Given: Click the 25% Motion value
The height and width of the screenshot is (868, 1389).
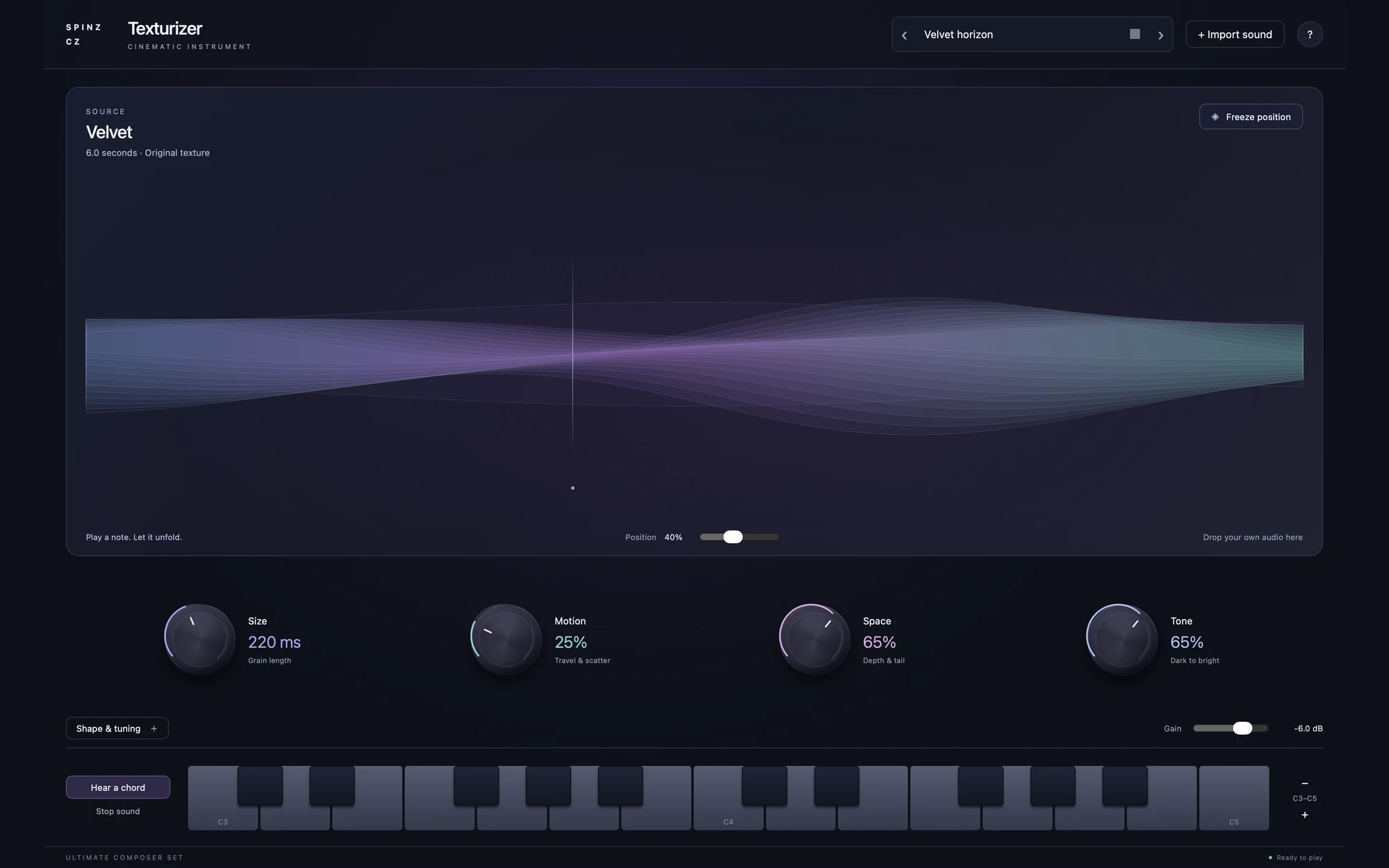Looking at the screenshot, I should click(570, 642).
